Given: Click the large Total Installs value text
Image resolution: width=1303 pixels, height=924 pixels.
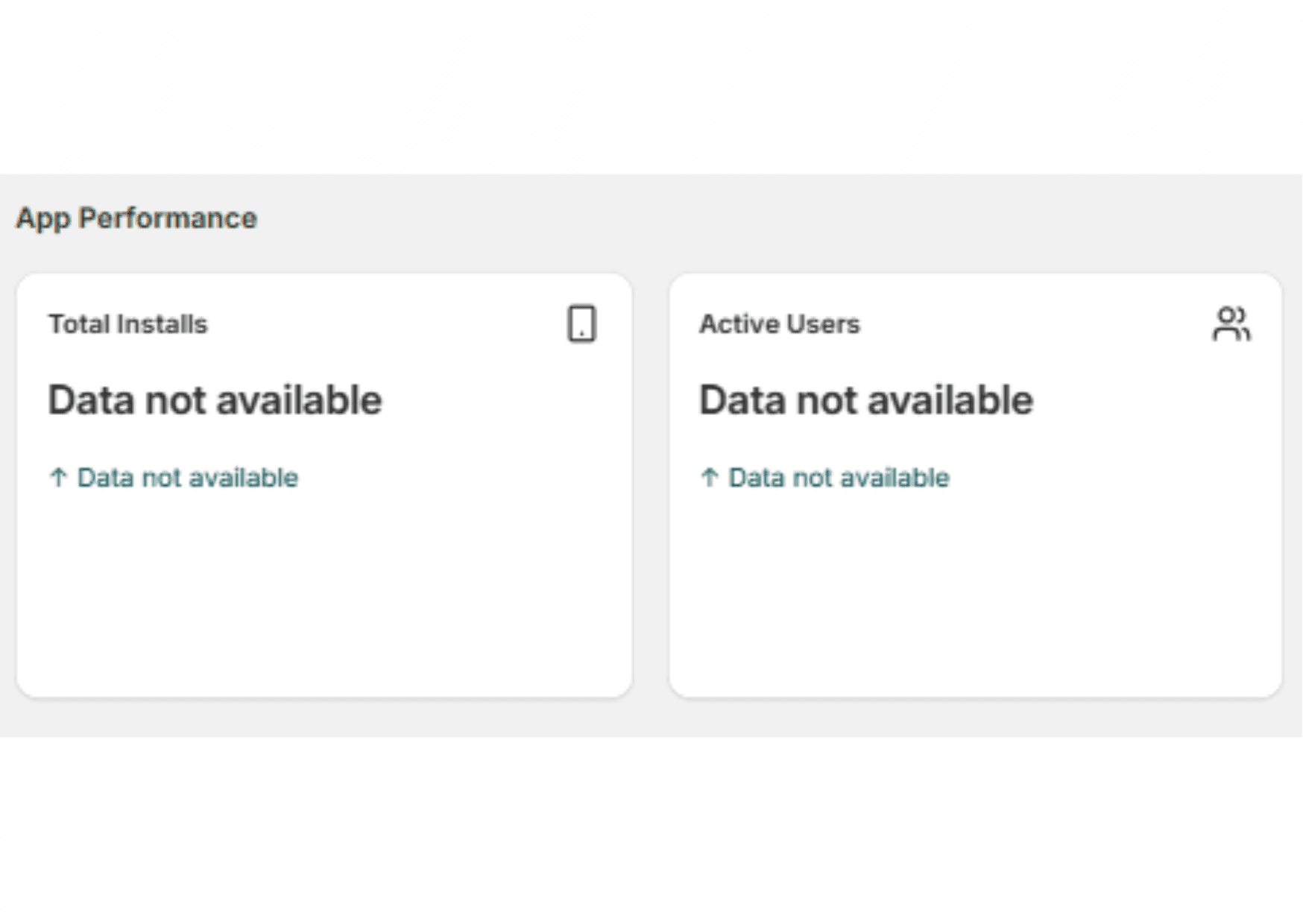Looking at the screenshot, I should [x=215, y=400].
